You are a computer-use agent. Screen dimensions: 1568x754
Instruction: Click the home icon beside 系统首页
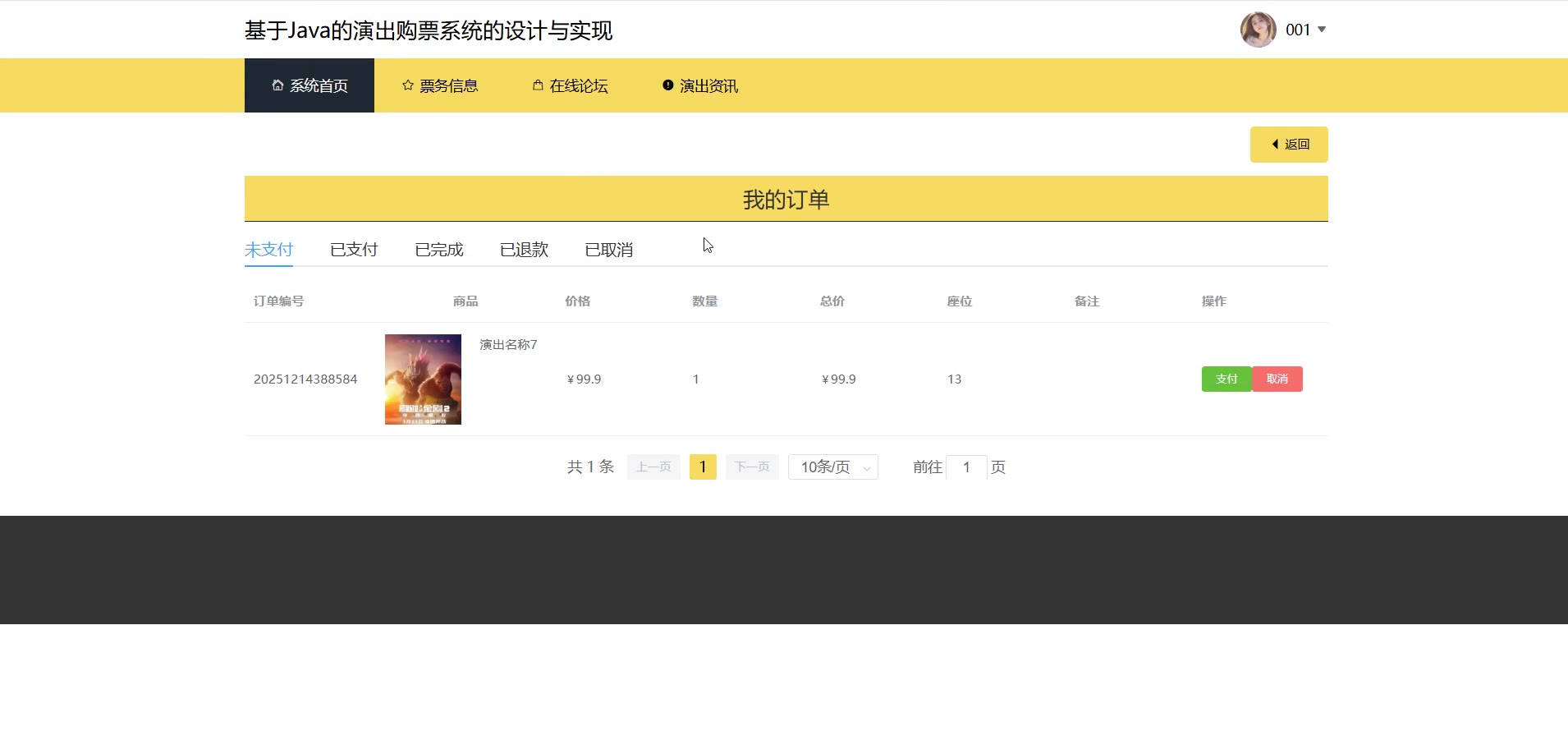tap(277, 85)
